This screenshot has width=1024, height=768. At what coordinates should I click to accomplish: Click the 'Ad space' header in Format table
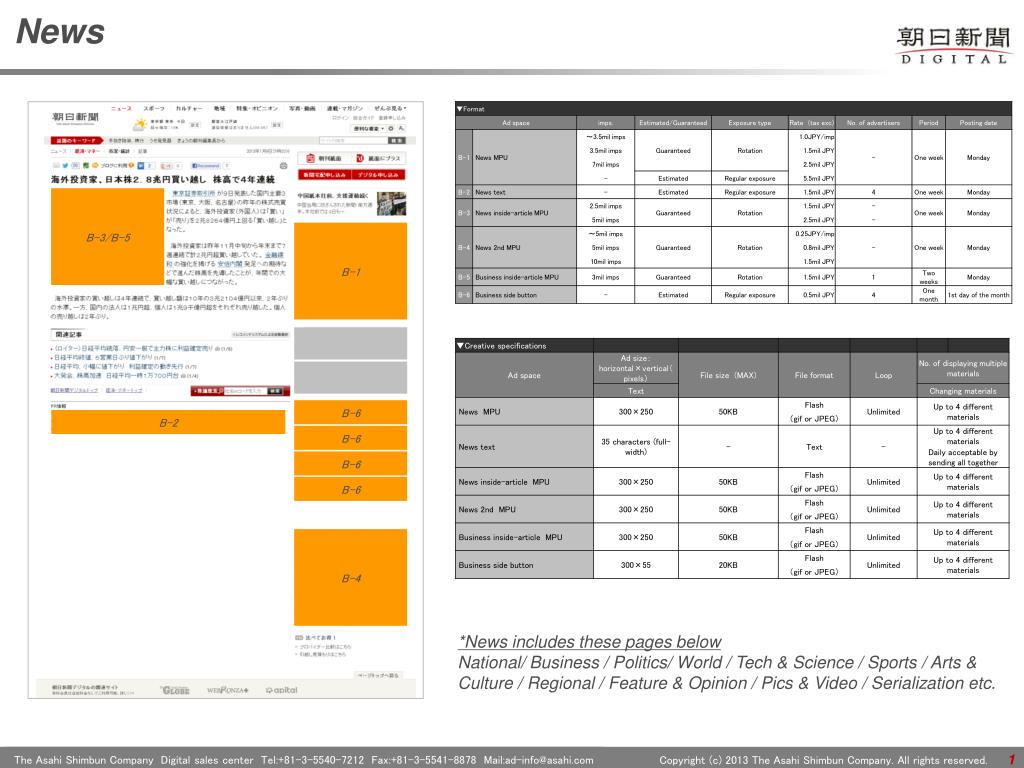tap(516, 123)
